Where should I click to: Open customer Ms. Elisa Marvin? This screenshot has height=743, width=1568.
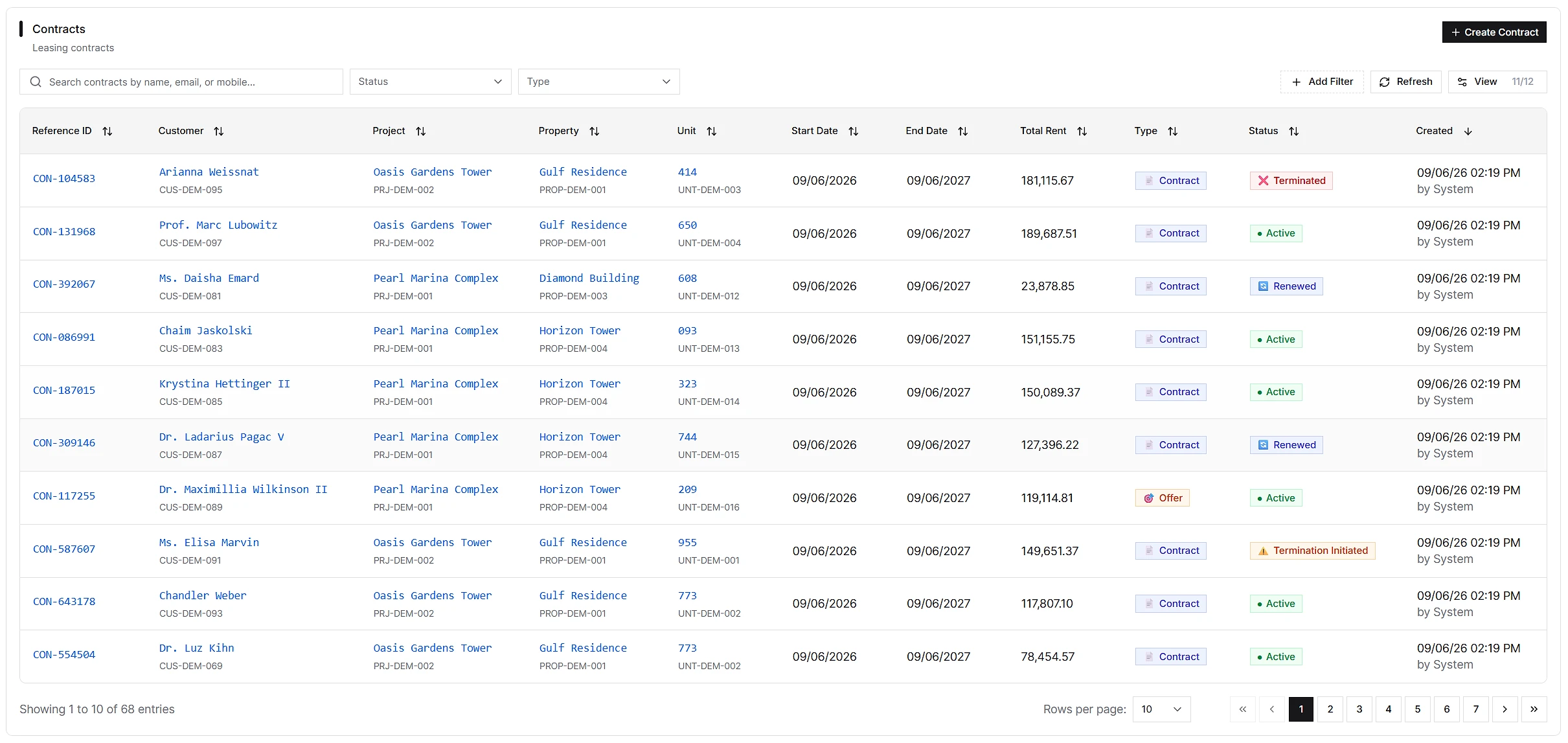click(209, 542)
